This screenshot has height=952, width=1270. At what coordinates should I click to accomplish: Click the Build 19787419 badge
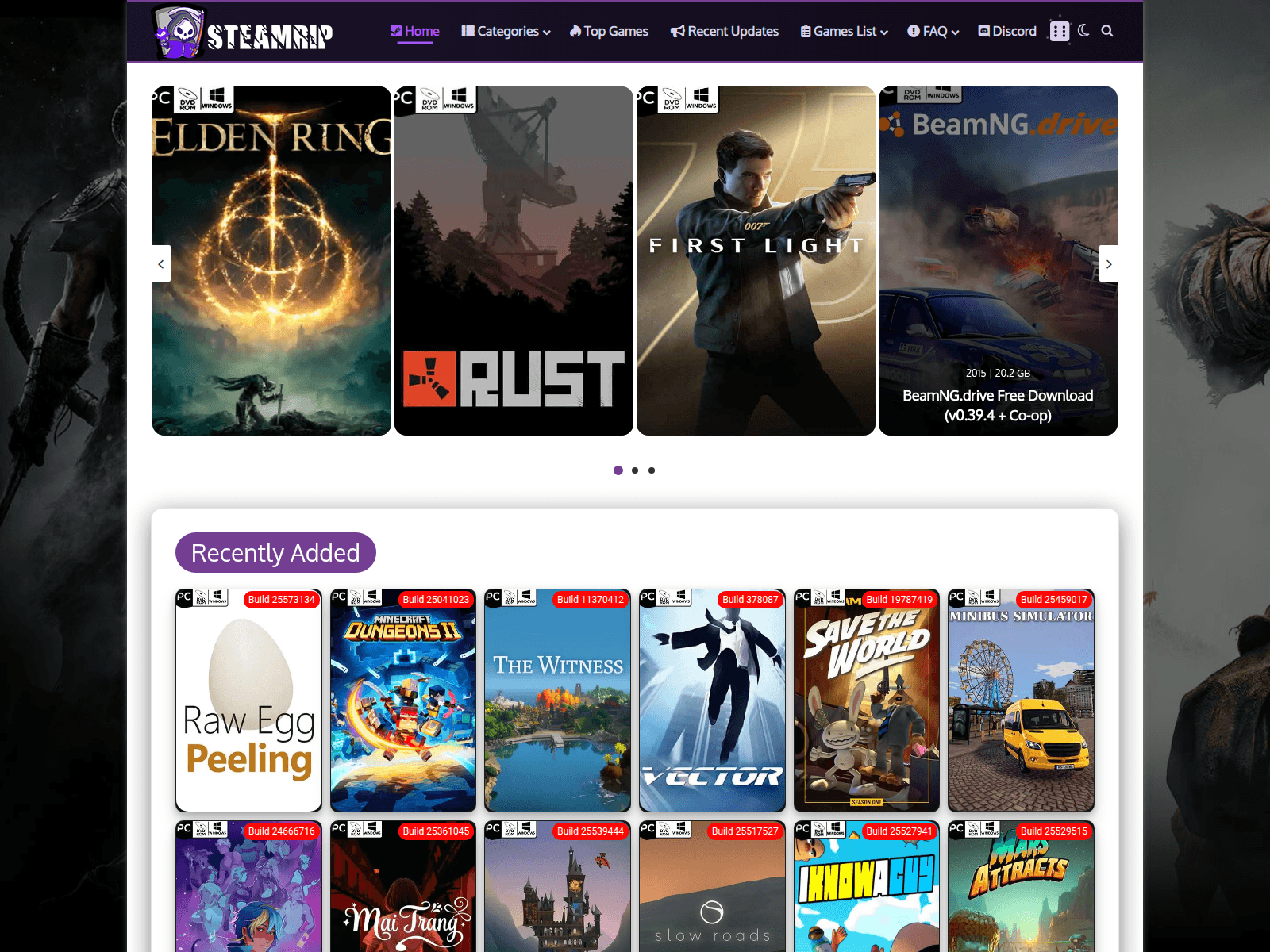pos(899,600)
